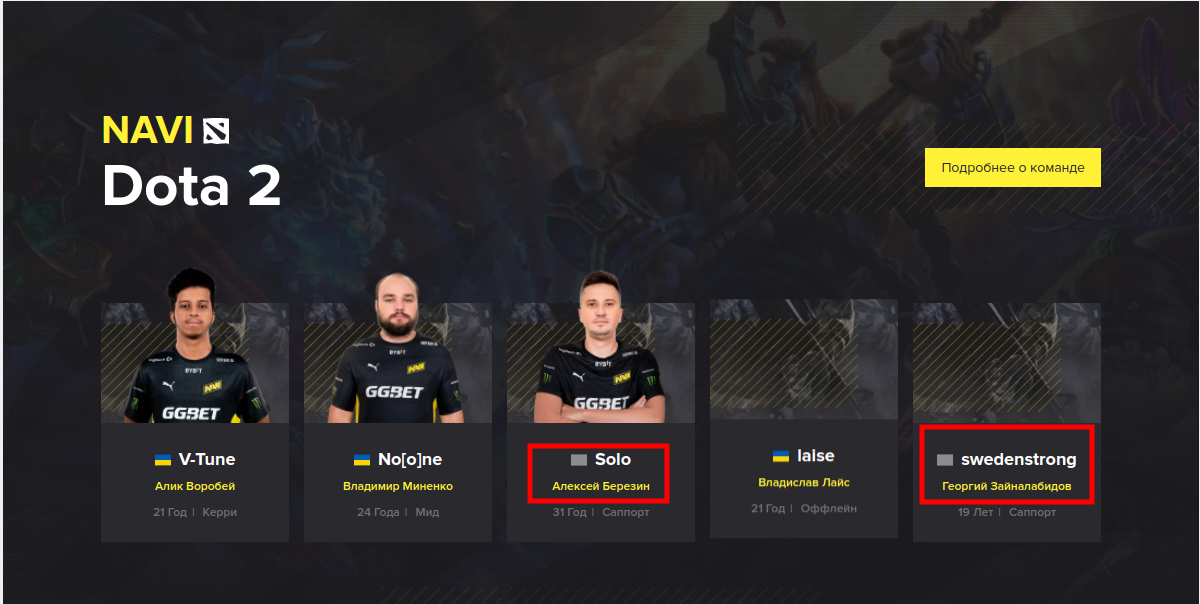
Task: Open the Solo nickname link
Action: [x=613, y=459]
